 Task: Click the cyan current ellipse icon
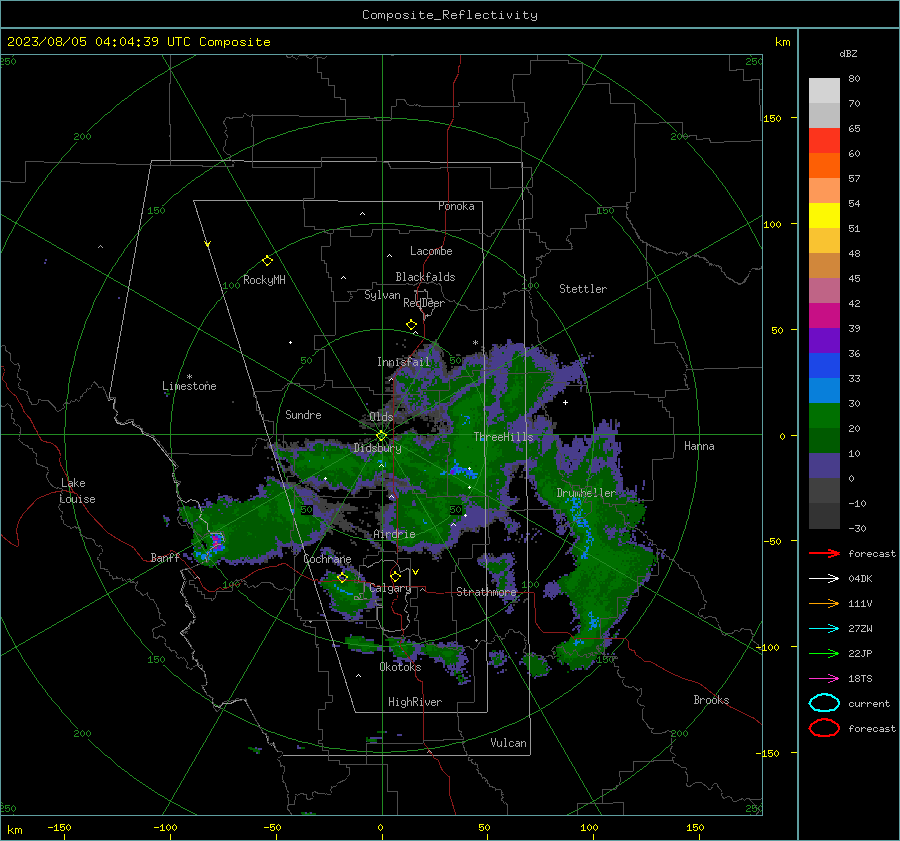[x=824, y=703]
